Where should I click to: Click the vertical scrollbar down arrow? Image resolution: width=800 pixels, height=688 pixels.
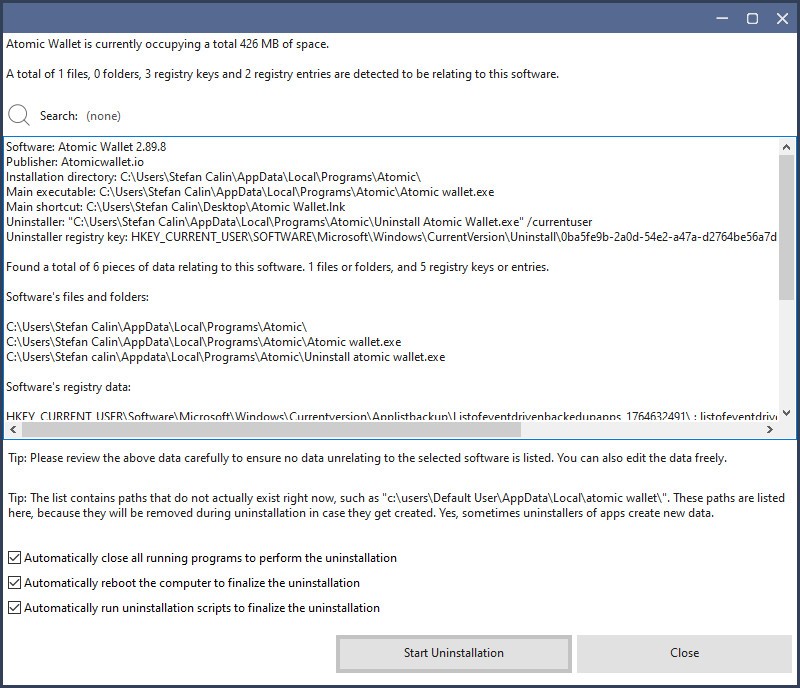coord(786,413)
